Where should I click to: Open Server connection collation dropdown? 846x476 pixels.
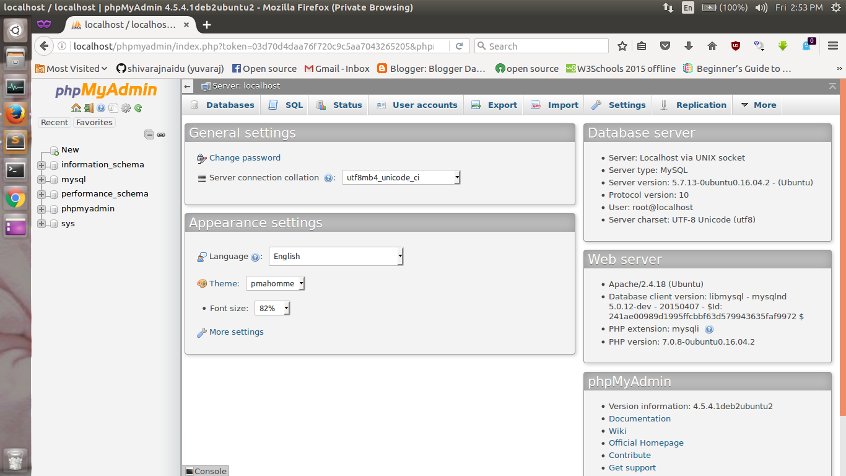pyautogui.click(x=401, y=178)
